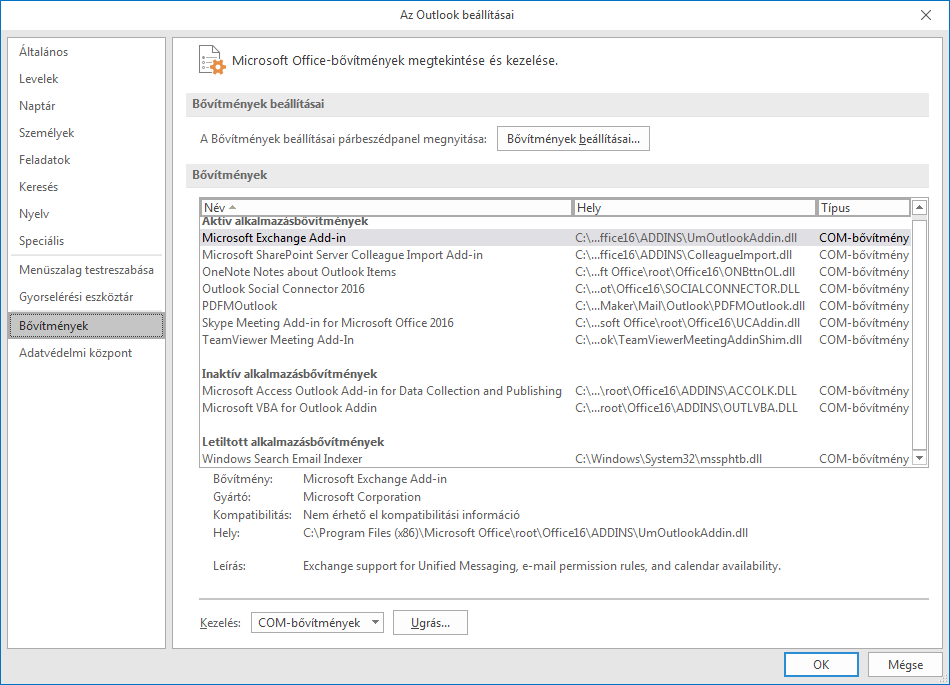Click the Inaktív alkalmazásbővítmények group header
Viewport: 950px width, 685px height.
pos(289,374)
